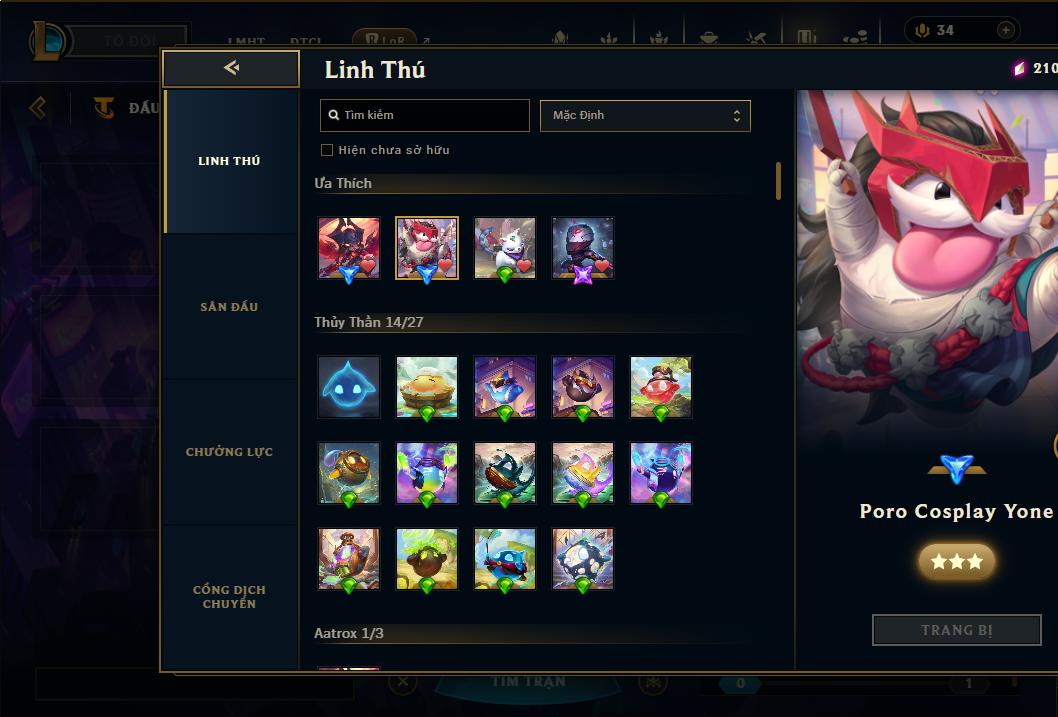Click the back arrow icon above the sidebar

pyautogui.click(x=231, y=67)
